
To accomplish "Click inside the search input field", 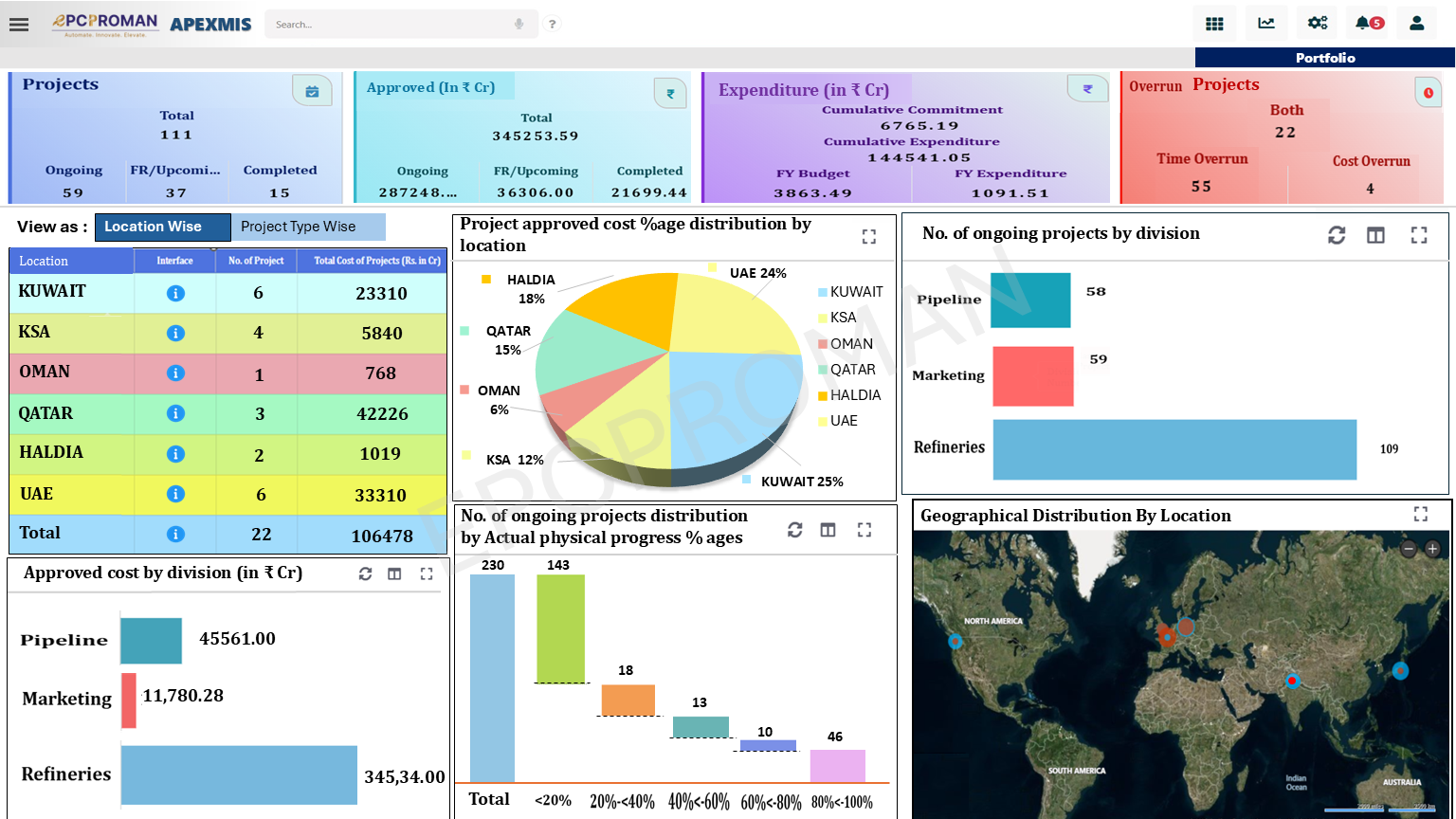I will tap(389, 24).
